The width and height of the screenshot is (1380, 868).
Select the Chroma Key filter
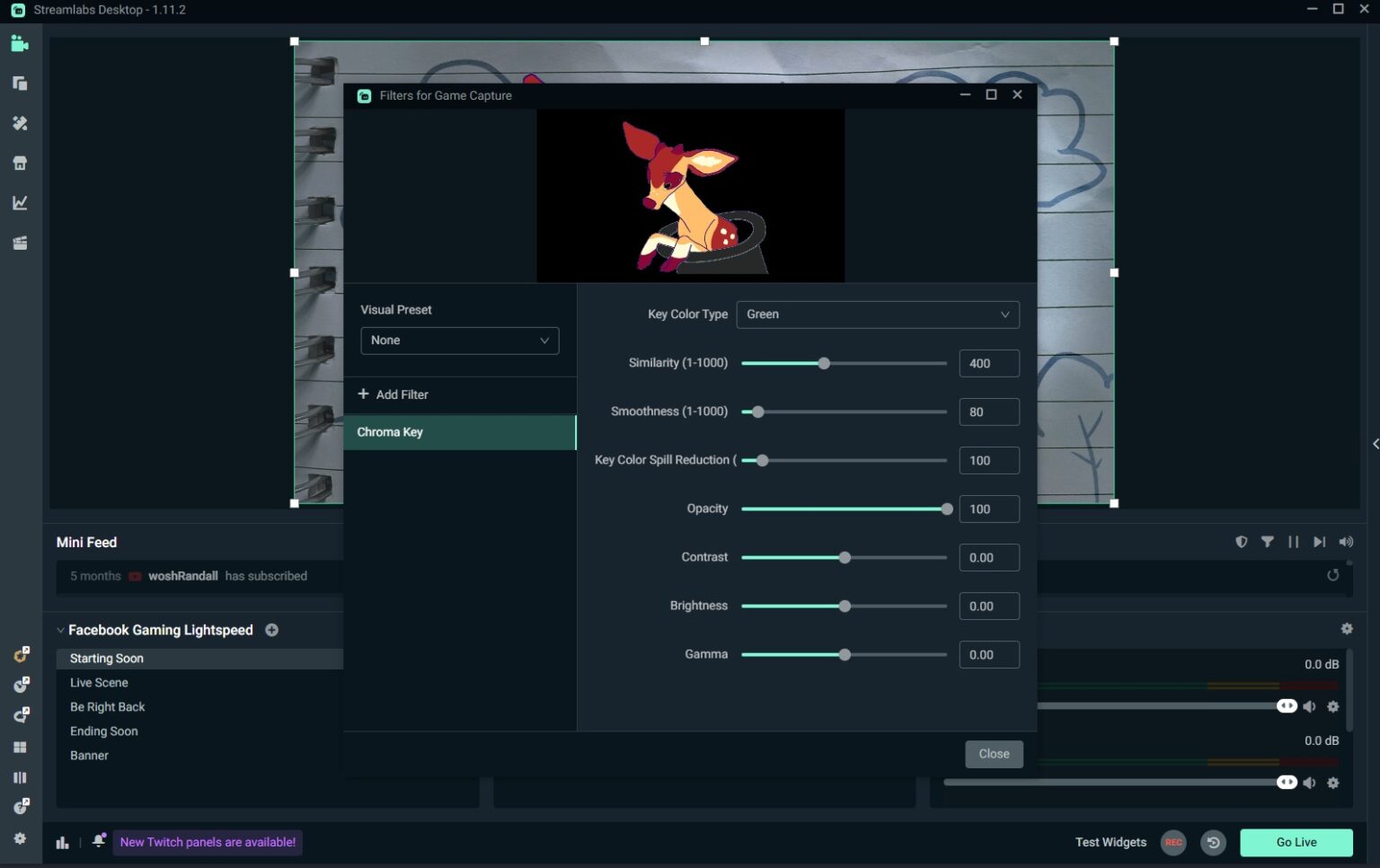(390, 432)
